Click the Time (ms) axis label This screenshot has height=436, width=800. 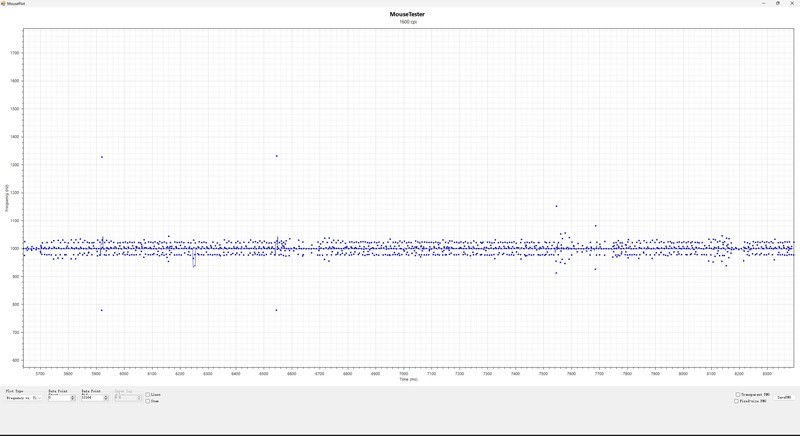tap(408, 379)
